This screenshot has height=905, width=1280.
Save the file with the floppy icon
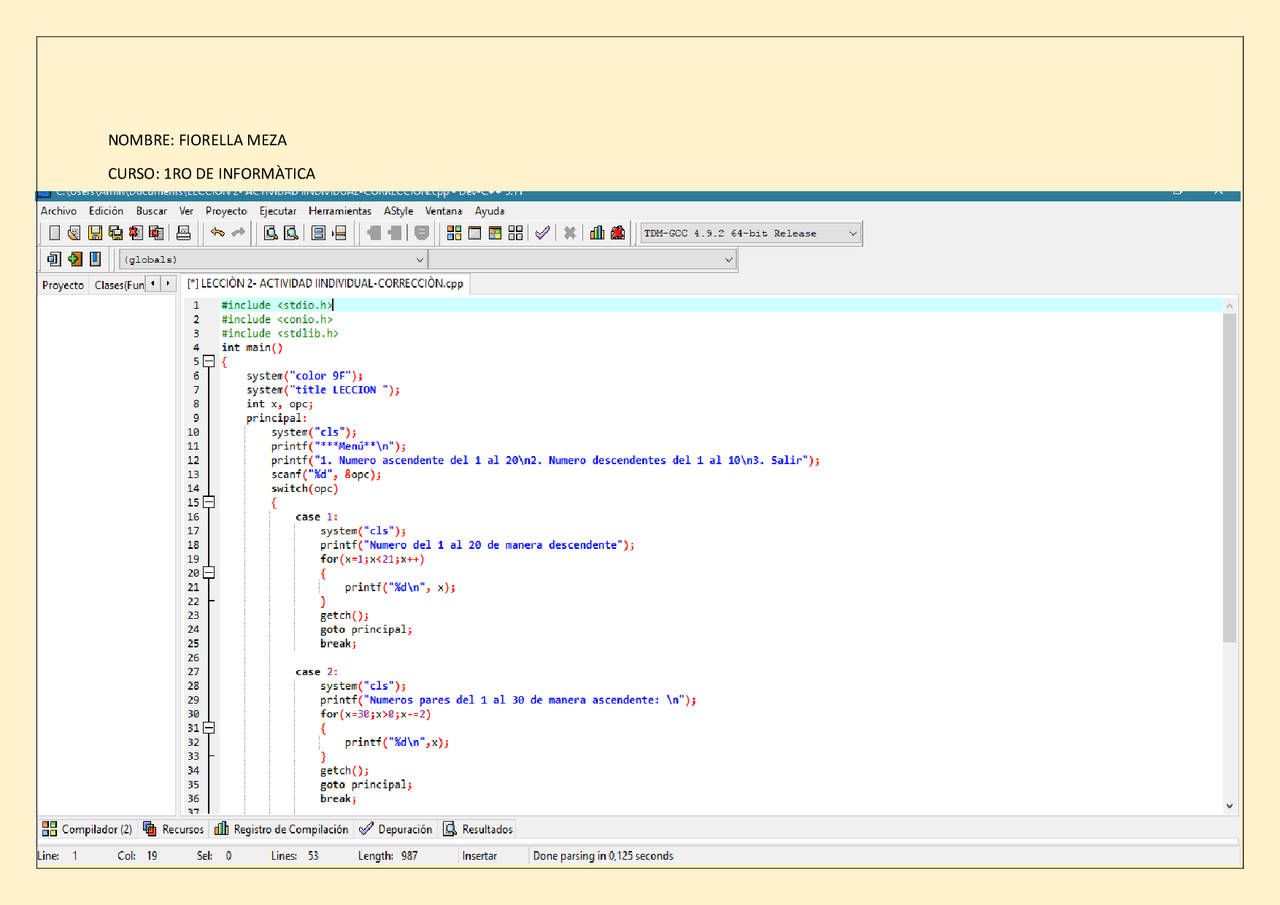[95, 233]
